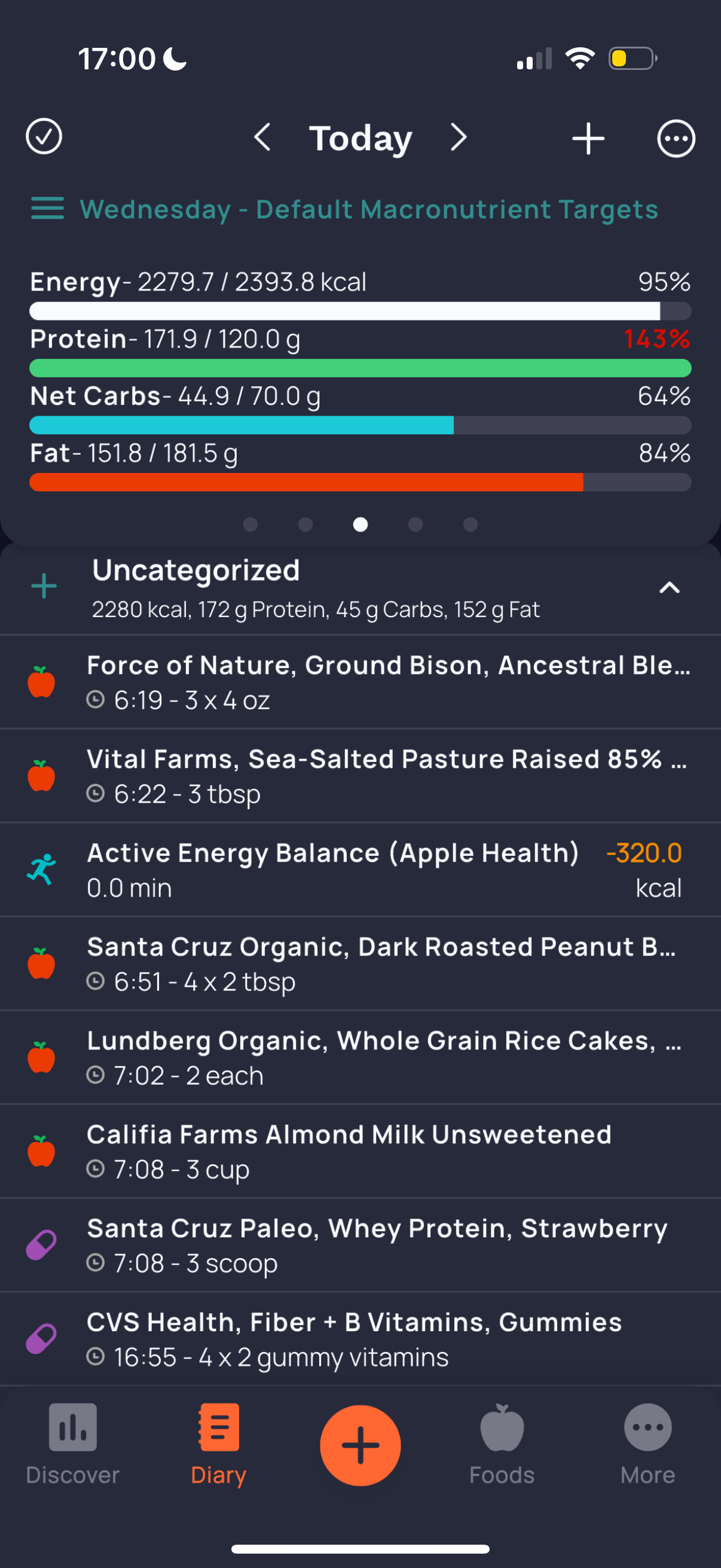
Task: Open the top-right ellipsis options menu
Action: [x=676, y=139]
